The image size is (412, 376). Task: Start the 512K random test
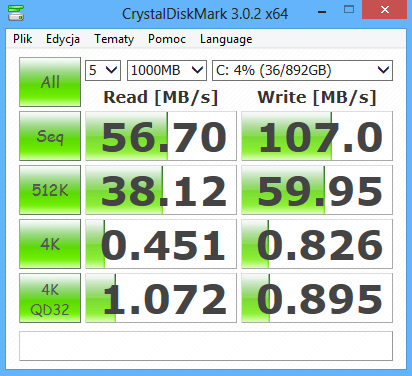click(x=50, y=190)
